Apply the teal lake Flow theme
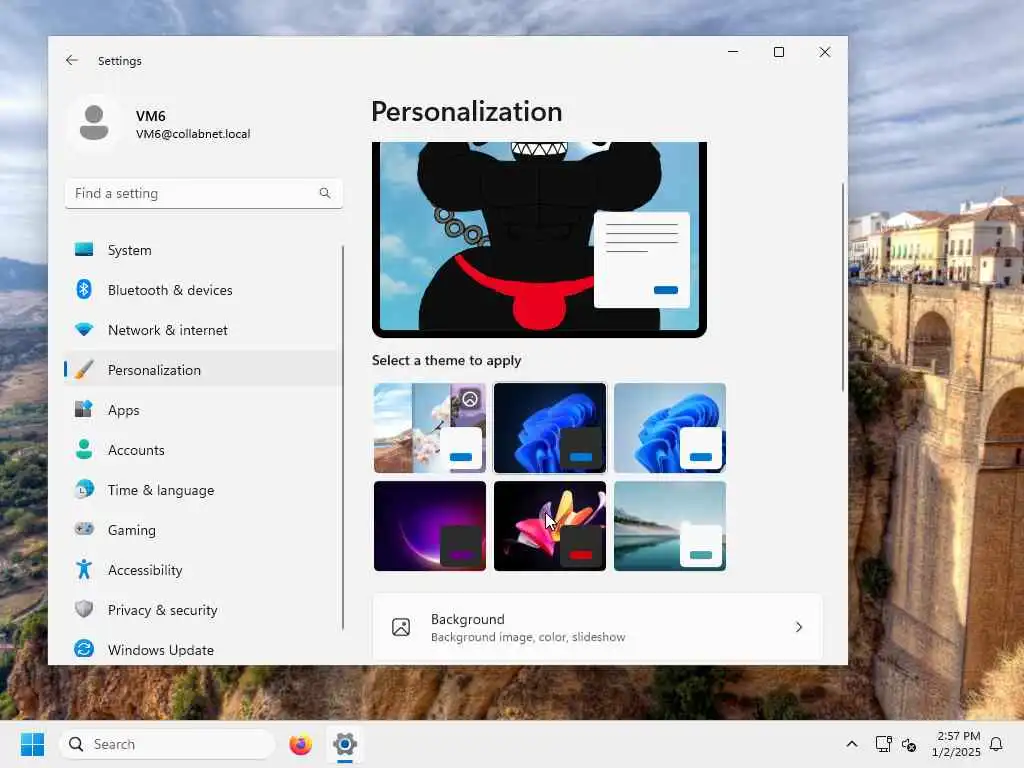1024x768 pixels. click(670, 526)
